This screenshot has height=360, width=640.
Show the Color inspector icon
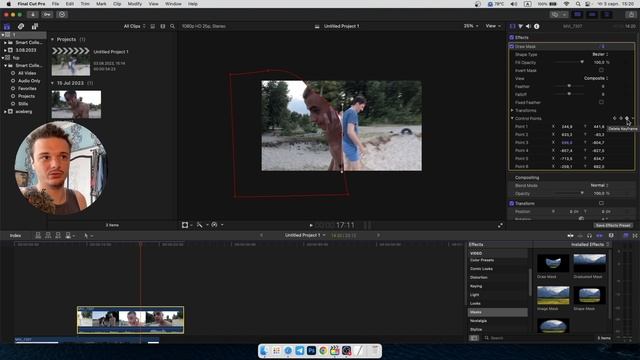tap(520, 26)
